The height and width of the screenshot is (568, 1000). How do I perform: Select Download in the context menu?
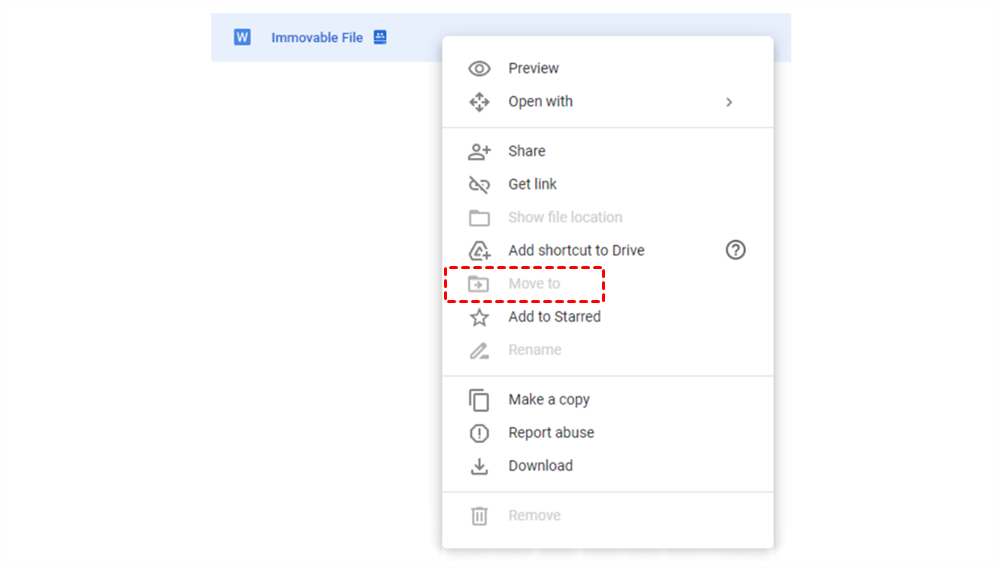click(x=540, y=466)
